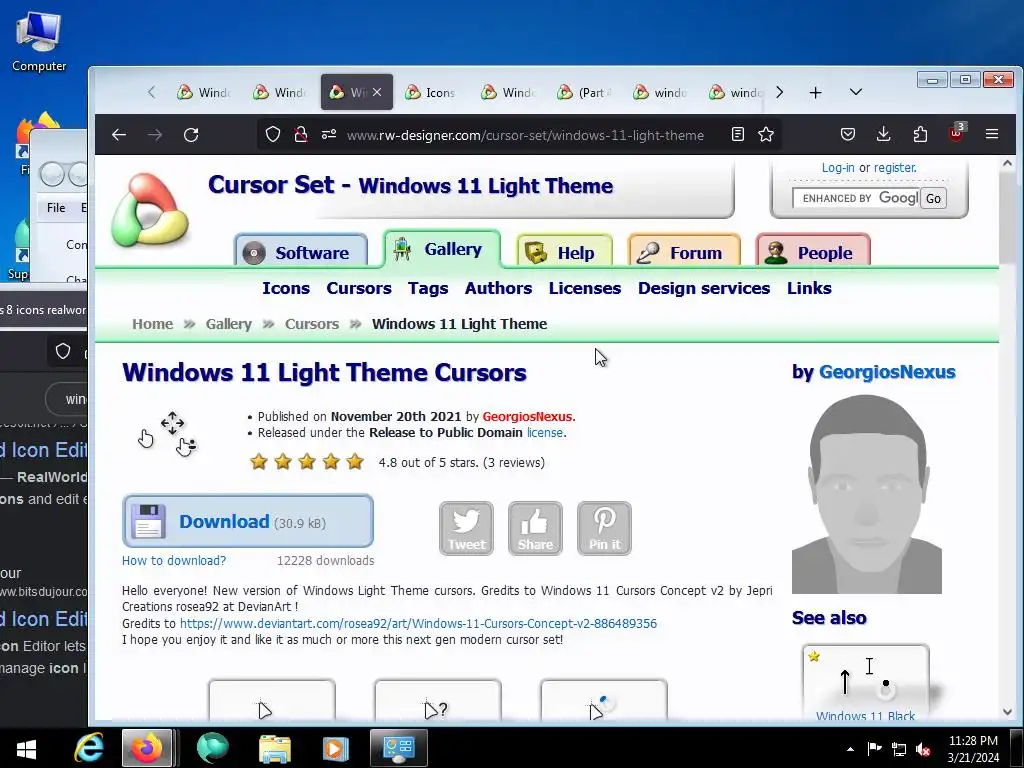Open the Downloads toolbar icon

[x=884, y=135]
